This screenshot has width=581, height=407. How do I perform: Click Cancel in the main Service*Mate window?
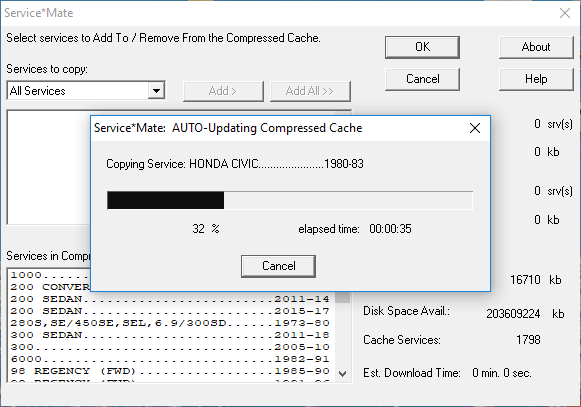[422, 79]
